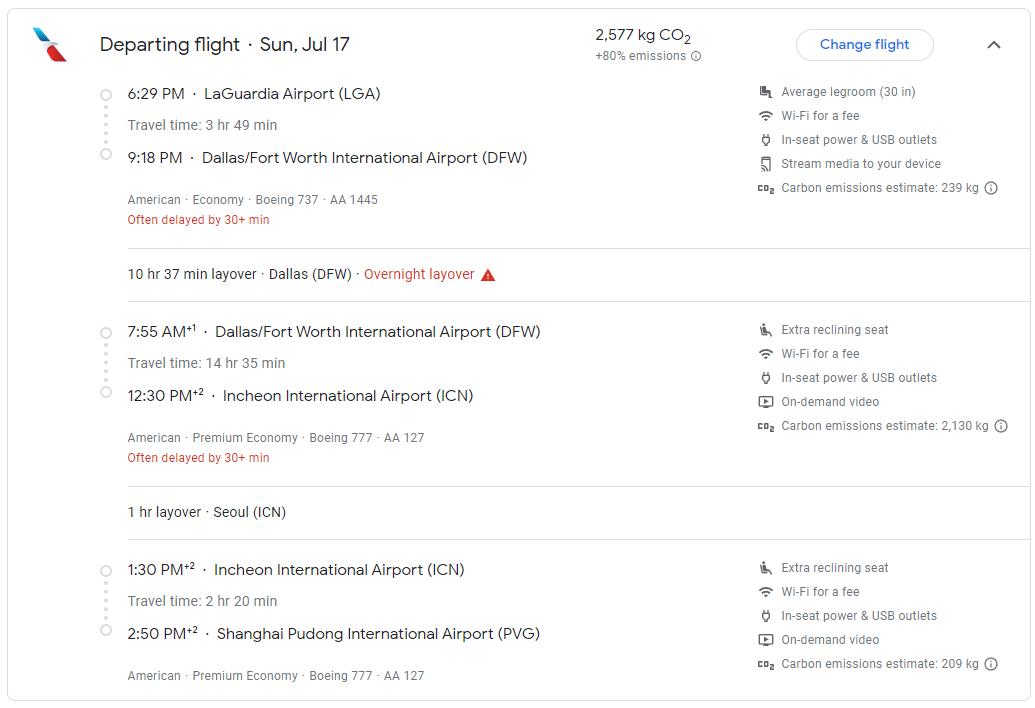The image size is (1035, 708).
Task: Click the American Airlines logo icon
Action: click(x=49, y=45)
